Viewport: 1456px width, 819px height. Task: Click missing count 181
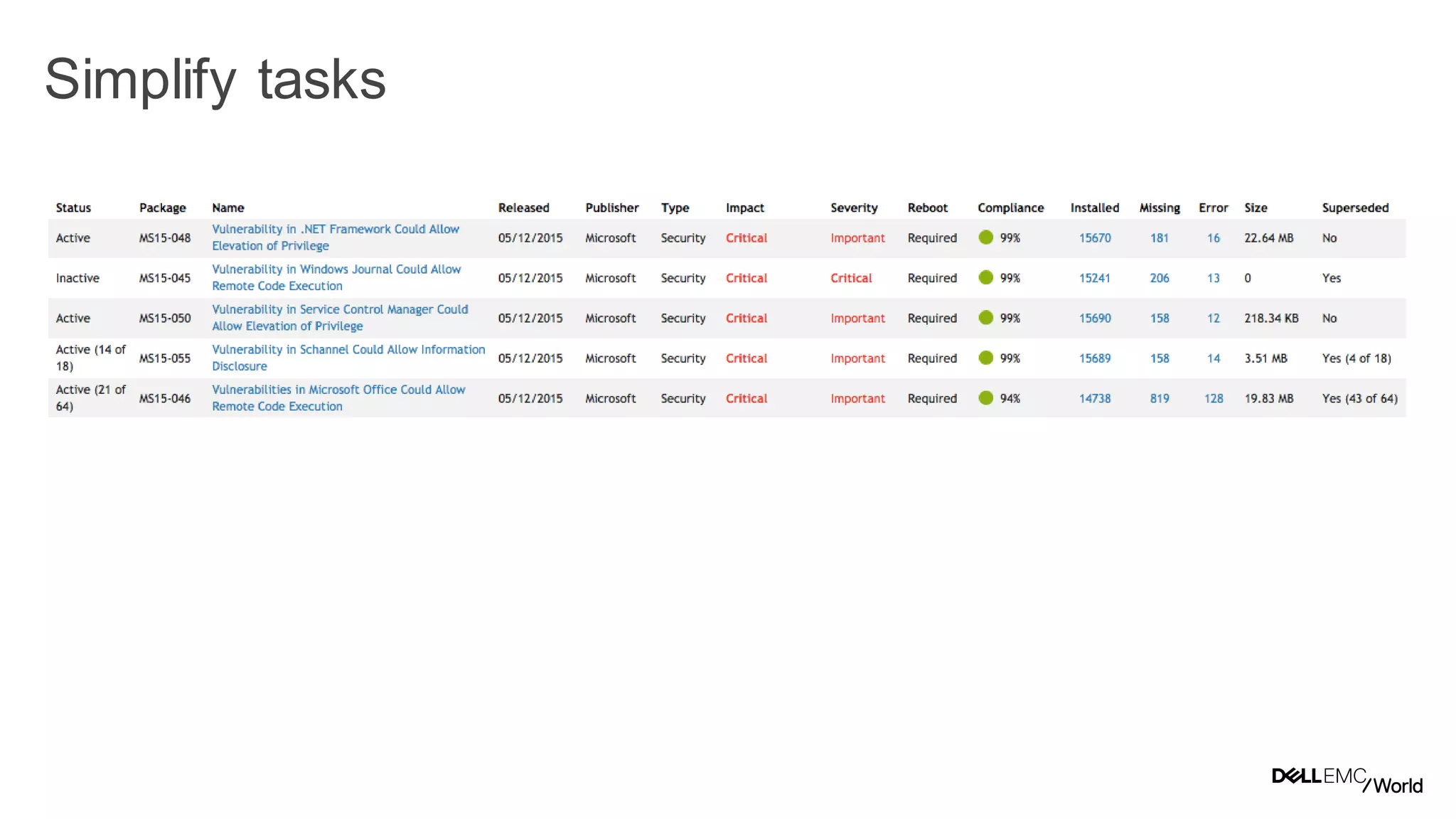[1160, 238]
